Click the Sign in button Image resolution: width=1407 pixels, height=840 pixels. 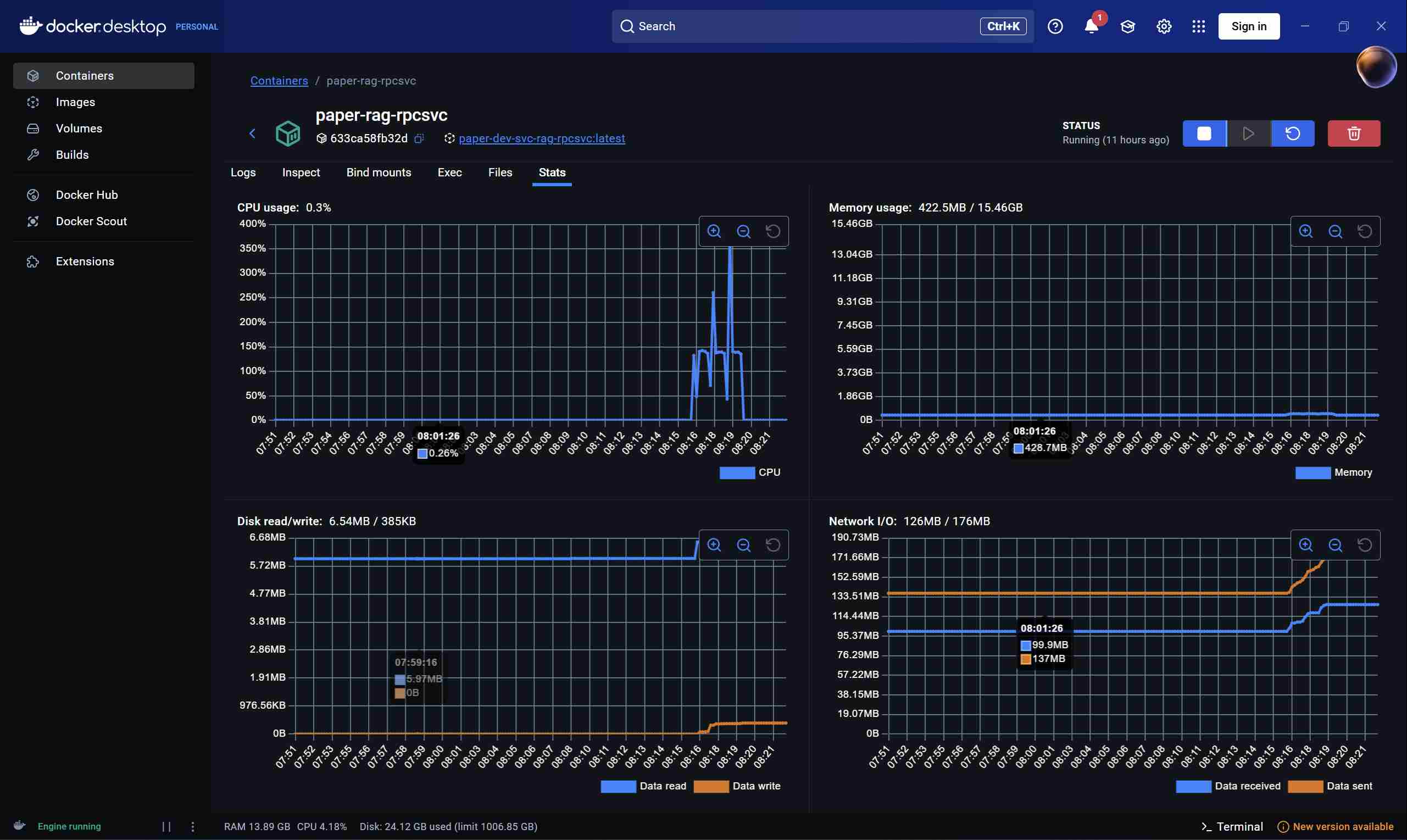pyautogui.click(x=1249, y=26)
